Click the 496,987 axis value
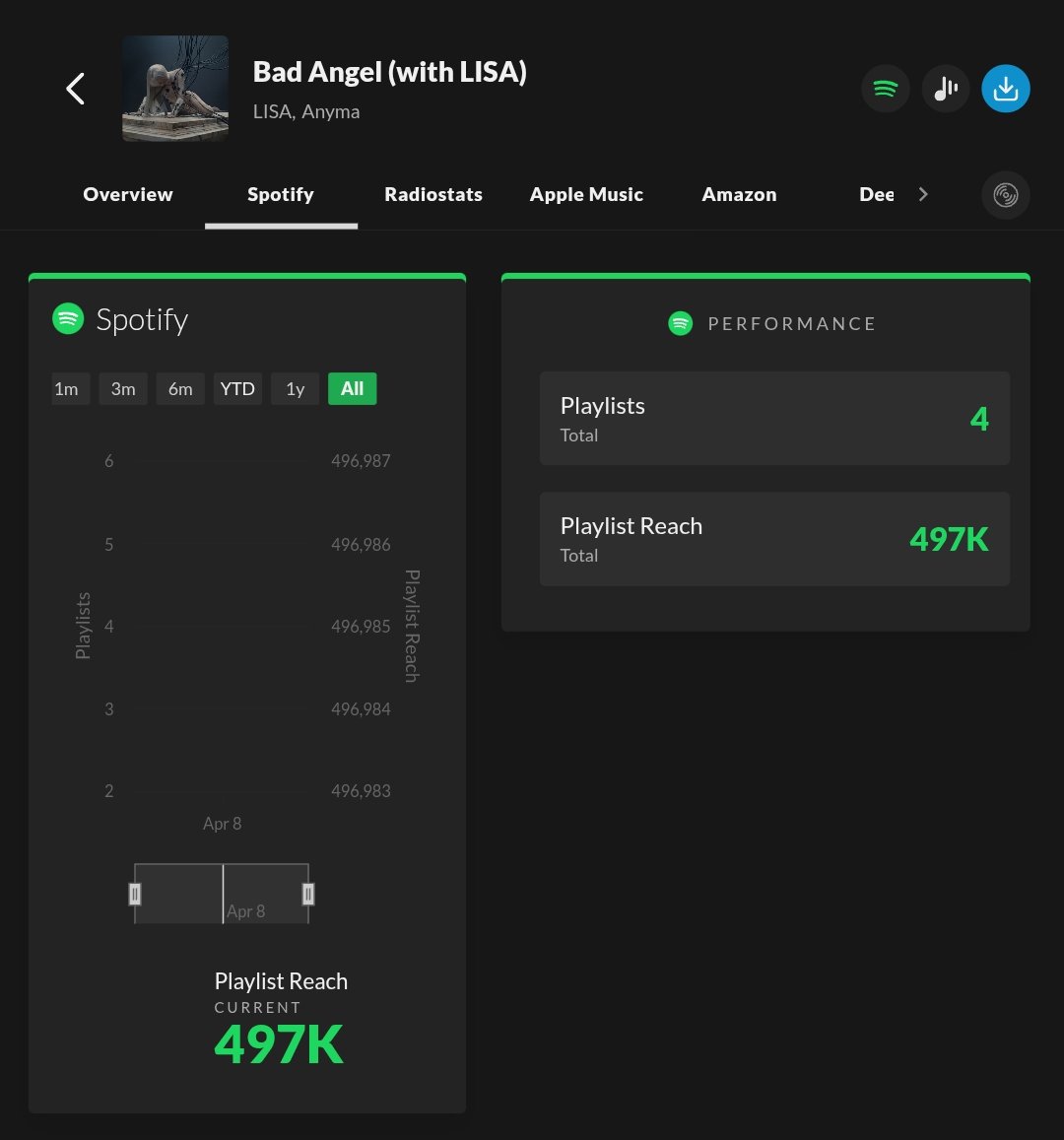 point(362,461)
